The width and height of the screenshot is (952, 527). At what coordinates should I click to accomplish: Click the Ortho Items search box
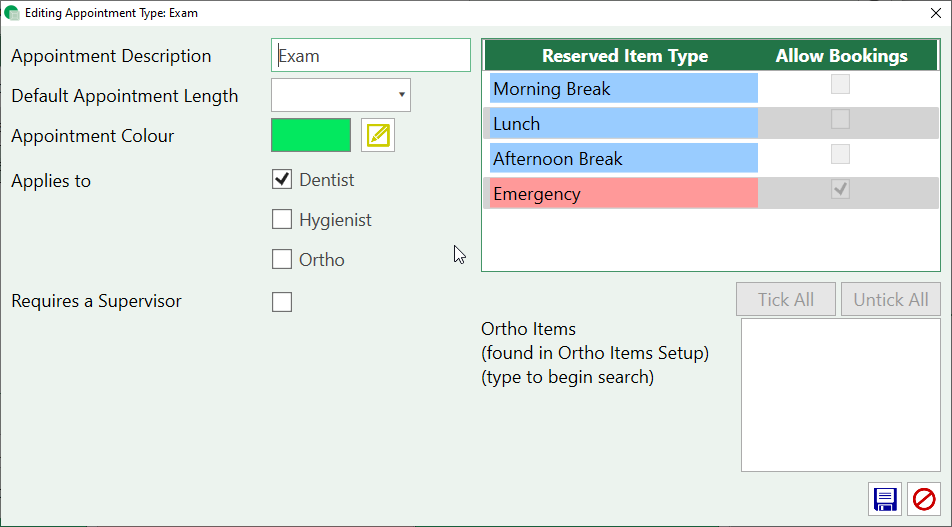point(840,395)
